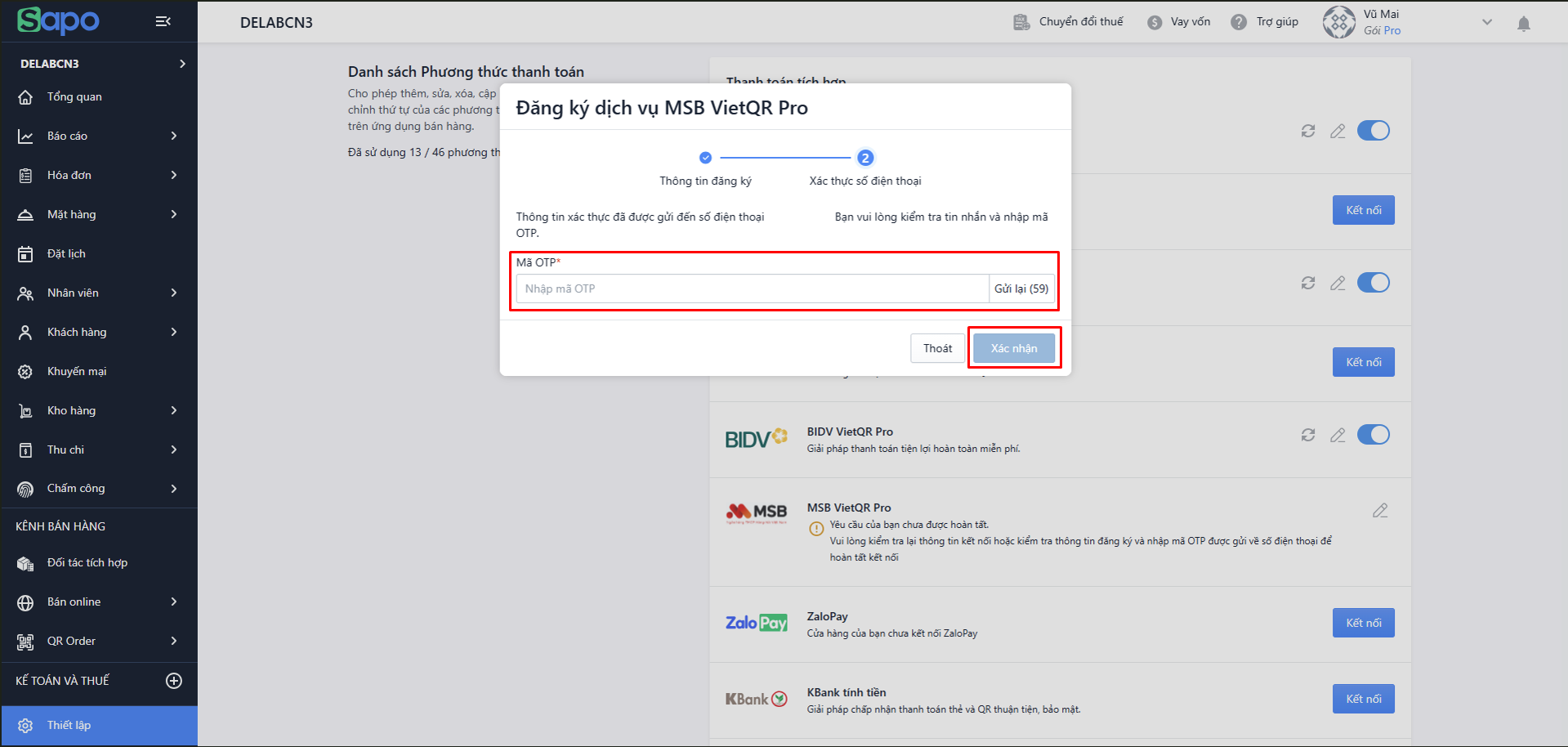Click the heading Danh sách Phương thức thanh toán
Image resolution: width=1568 pixels, height=747 pixels.
point(466,72)
